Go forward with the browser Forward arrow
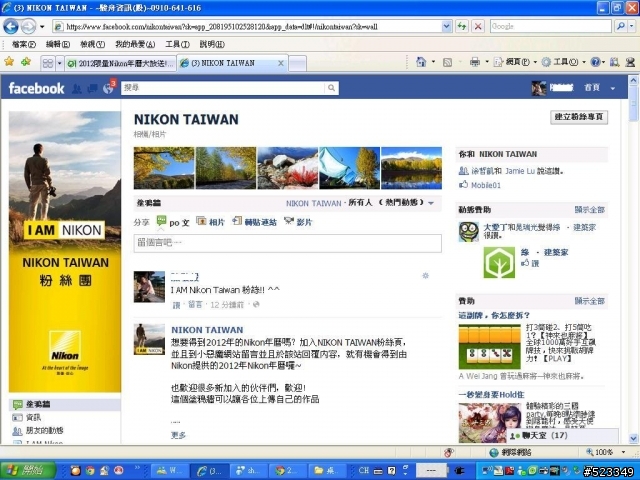Image resolution: width=640 pixels, height=480 pixels. 28,27
